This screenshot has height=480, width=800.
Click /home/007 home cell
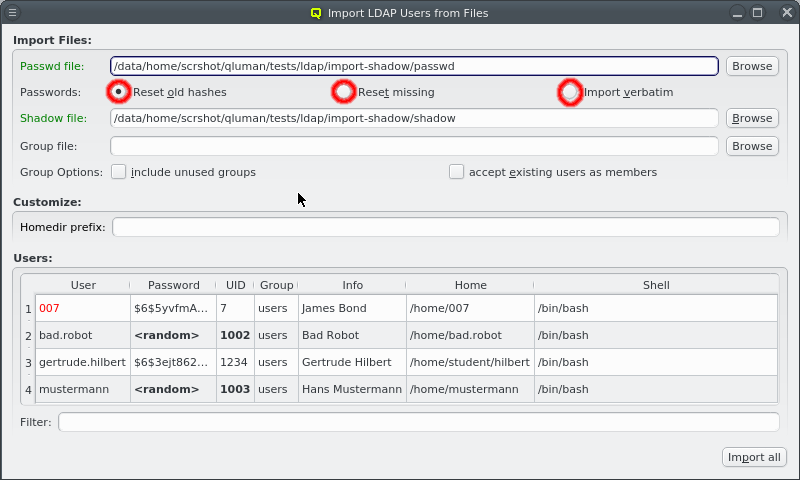pos(470,308)
